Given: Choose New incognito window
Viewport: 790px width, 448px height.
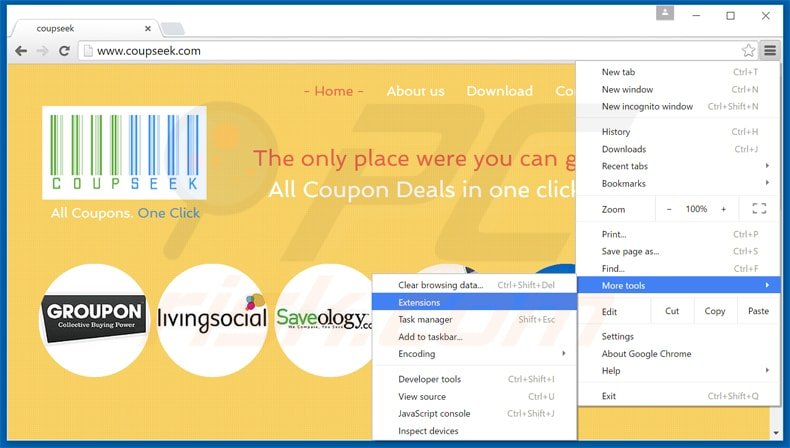Looking at the screenshot, I should 647,106.
